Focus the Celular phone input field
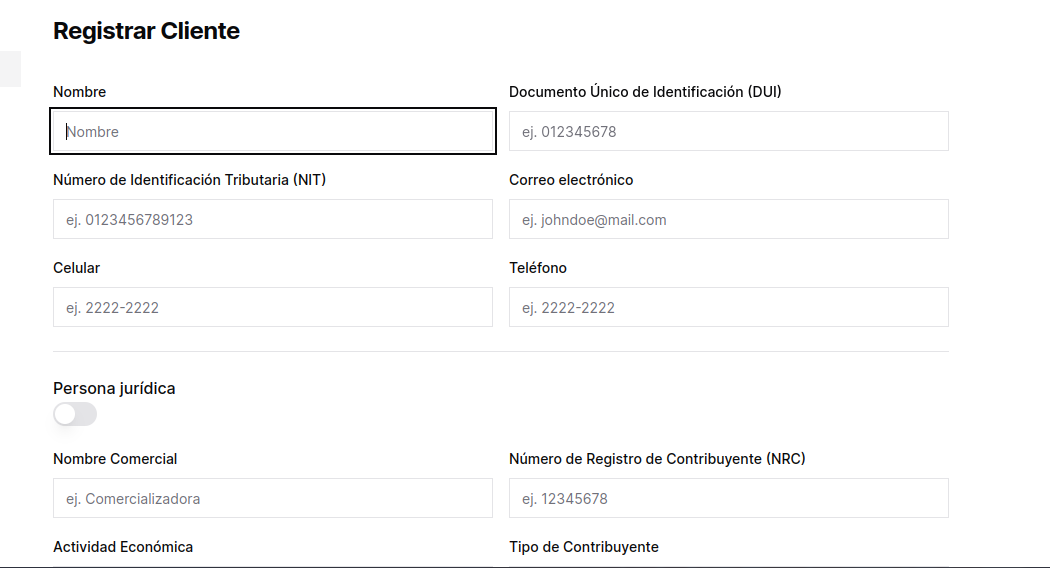Image resolution: width=1050 pixels, height=568 pixels. coord(272,307)
